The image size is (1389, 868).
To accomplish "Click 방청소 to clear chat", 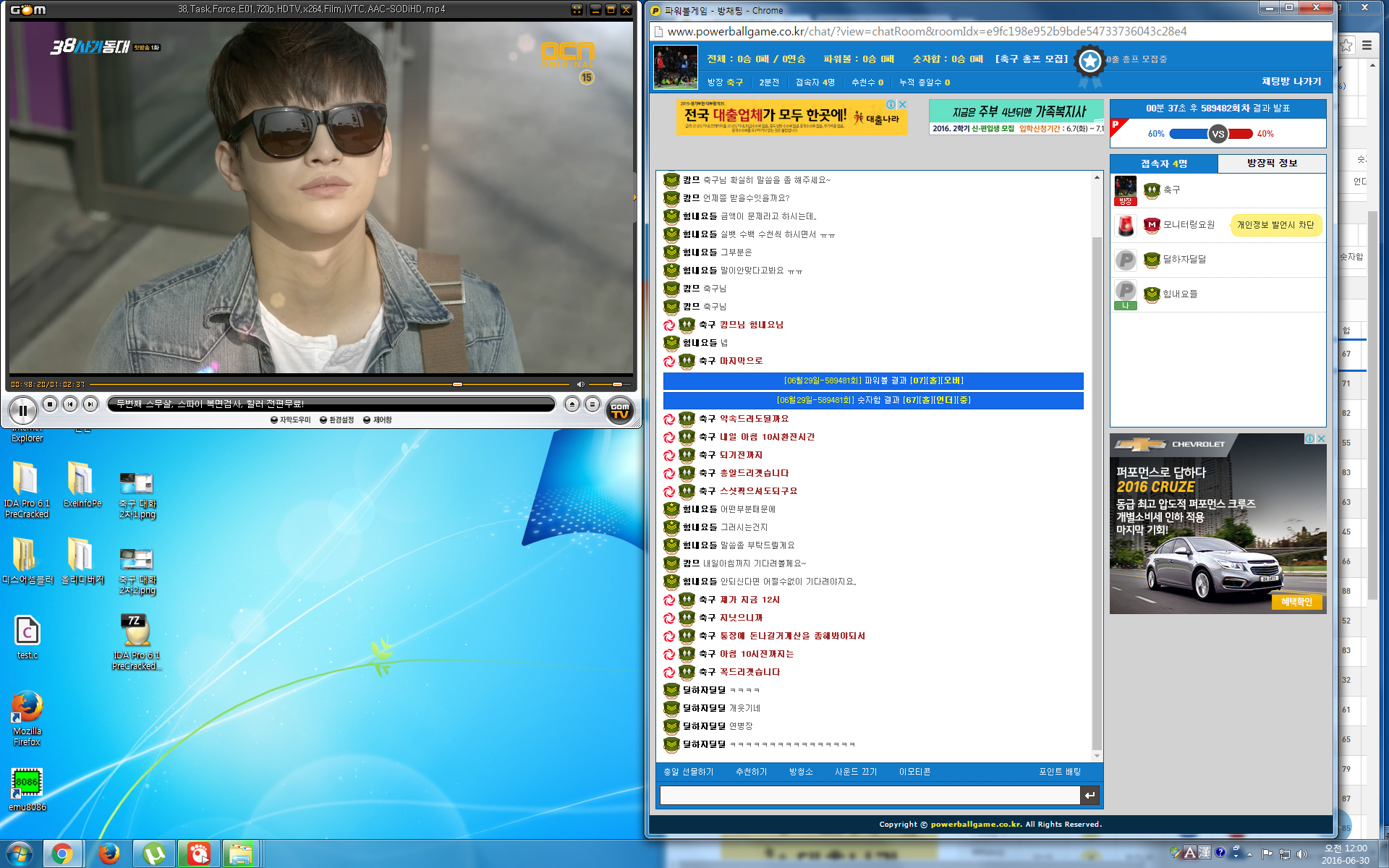I will [x=801, y=772].
